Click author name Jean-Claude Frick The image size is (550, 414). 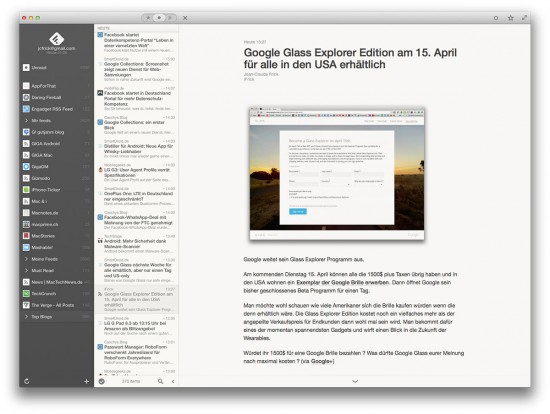(x=261, y=74)
